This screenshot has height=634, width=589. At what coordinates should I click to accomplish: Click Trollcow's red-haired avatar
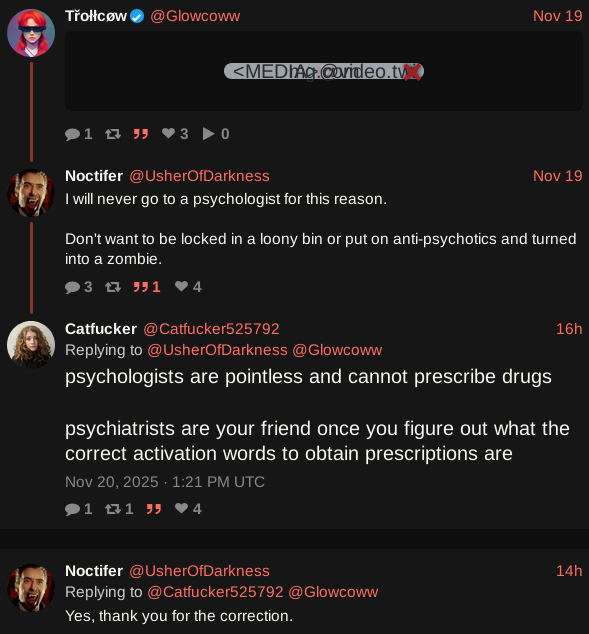(31, 33)
